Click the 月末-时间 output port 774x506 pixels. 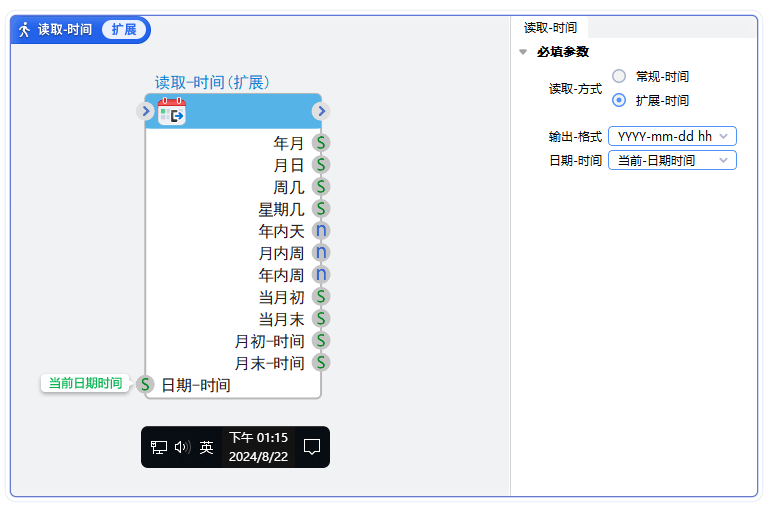321,363
